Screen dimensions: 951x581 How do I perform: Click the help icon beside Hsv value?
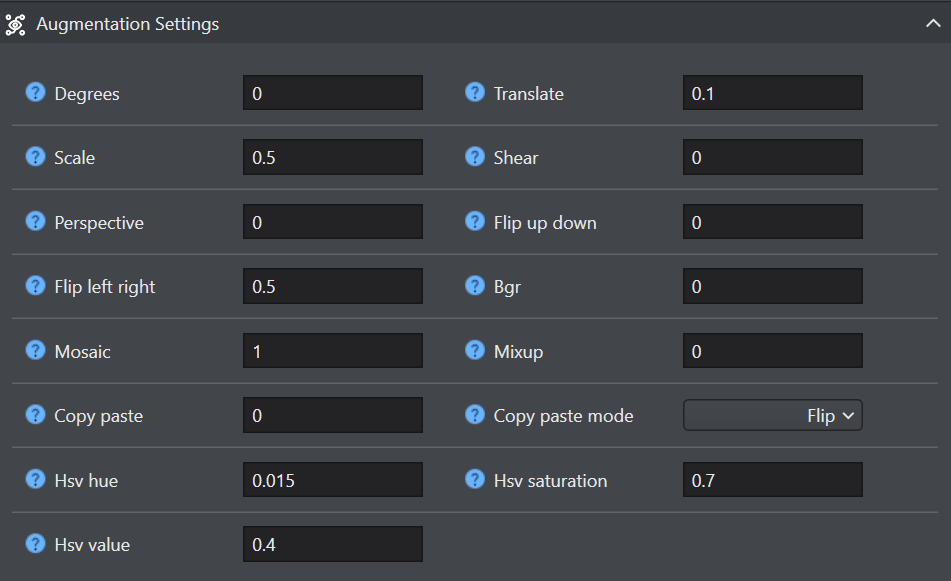[x=35, y=544]
